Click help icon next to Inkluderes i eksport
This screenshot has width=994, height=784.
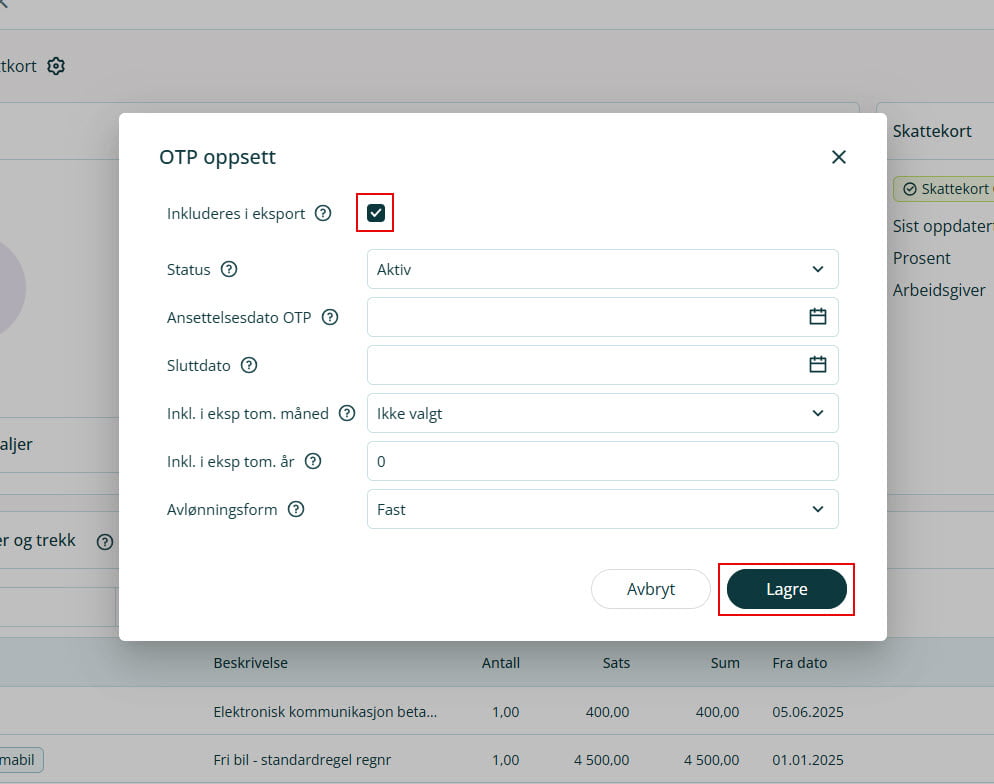click(323, 213)
